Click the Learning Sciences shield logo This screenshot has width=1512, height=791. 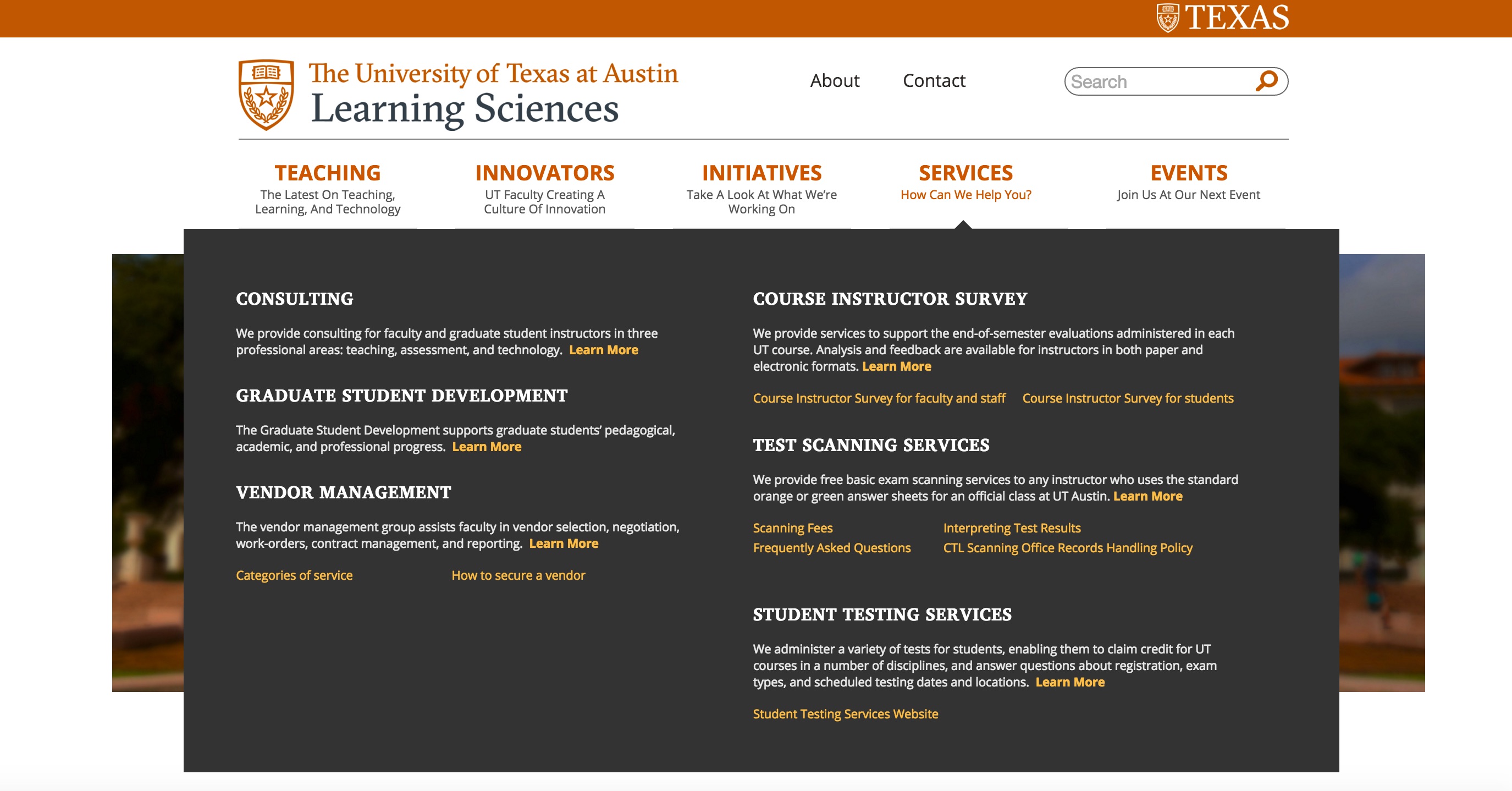click(266, 95)
